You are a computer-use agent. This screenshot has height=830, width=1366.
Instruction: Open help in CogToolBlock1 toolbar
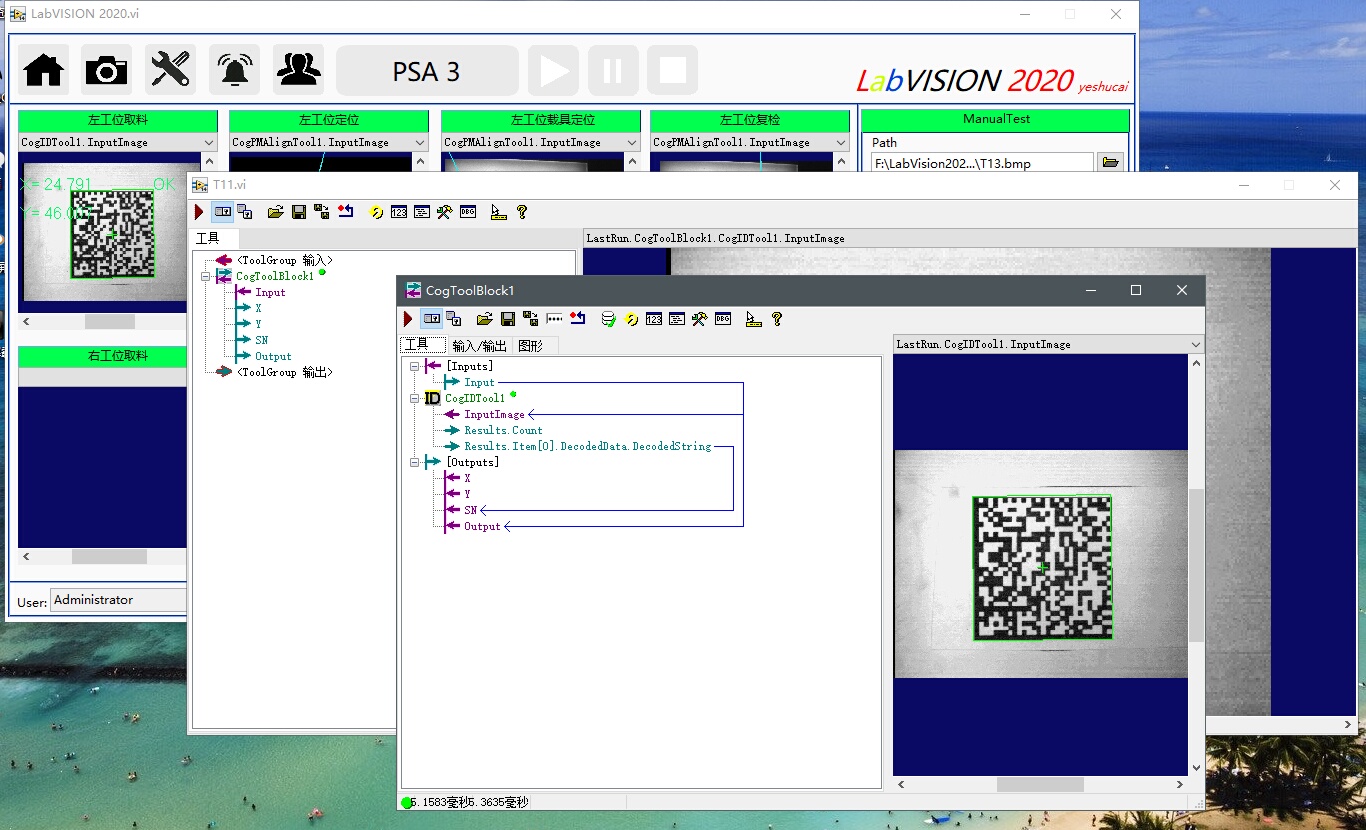(776, 319)
